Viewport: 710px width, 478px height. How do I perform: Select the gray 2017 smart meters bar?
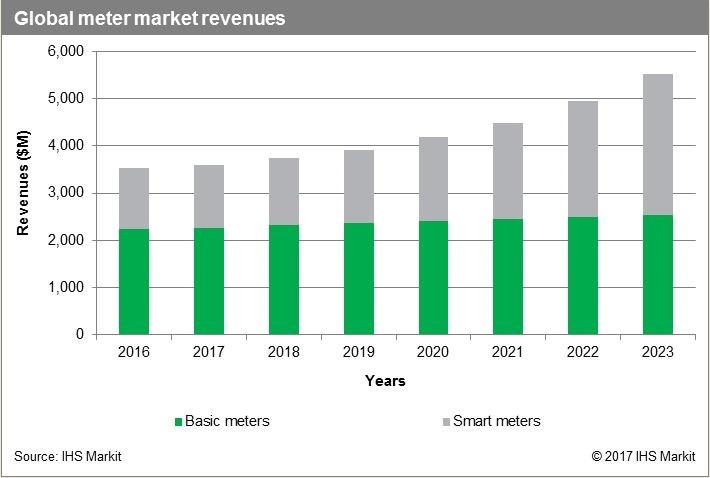(209, 196)
